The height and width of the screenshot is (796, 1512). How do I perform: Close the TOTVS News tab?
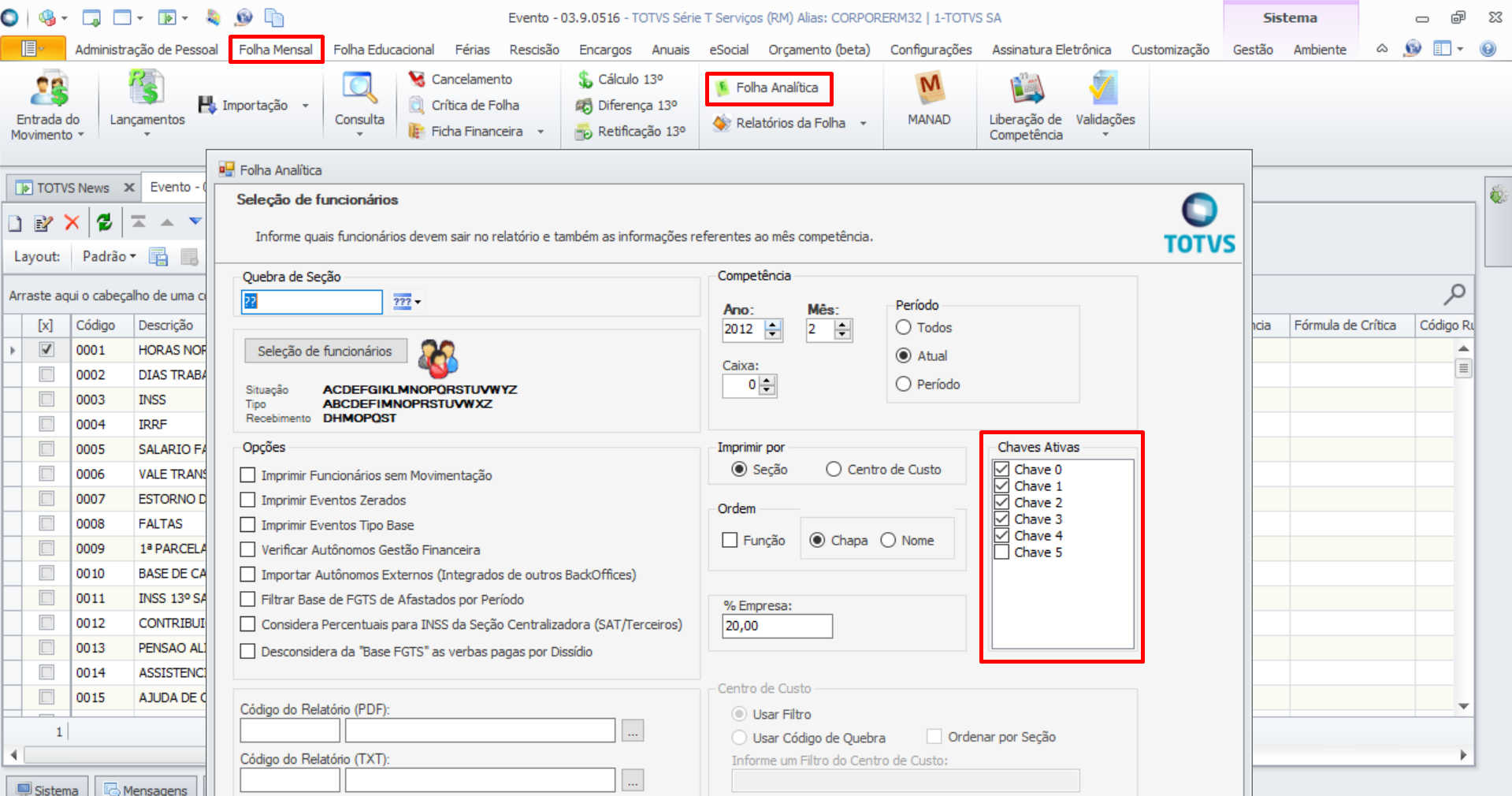[129, 188]
